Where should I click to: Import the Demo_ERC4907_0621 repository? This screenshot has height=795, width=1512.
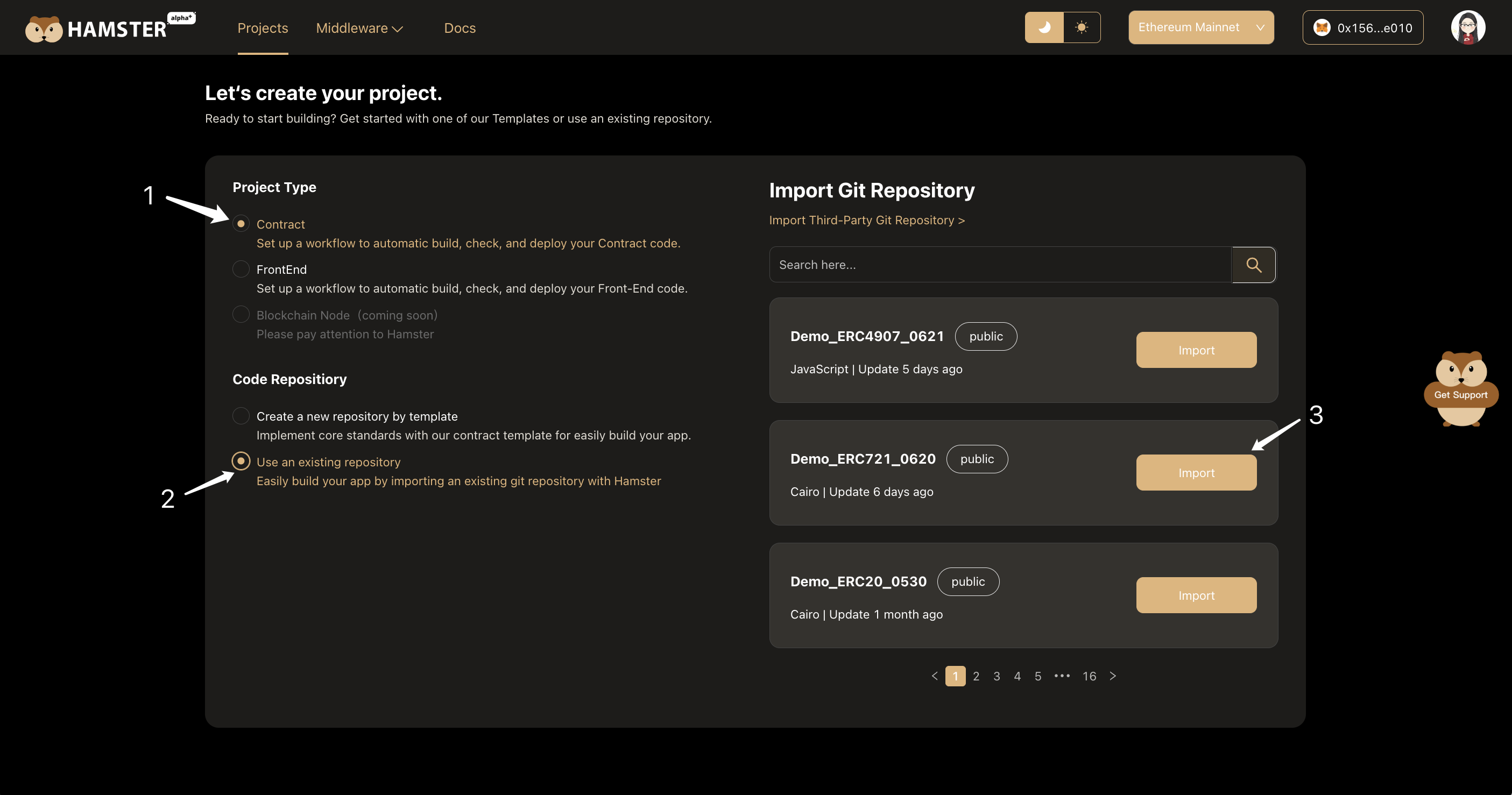(1196, 350)
